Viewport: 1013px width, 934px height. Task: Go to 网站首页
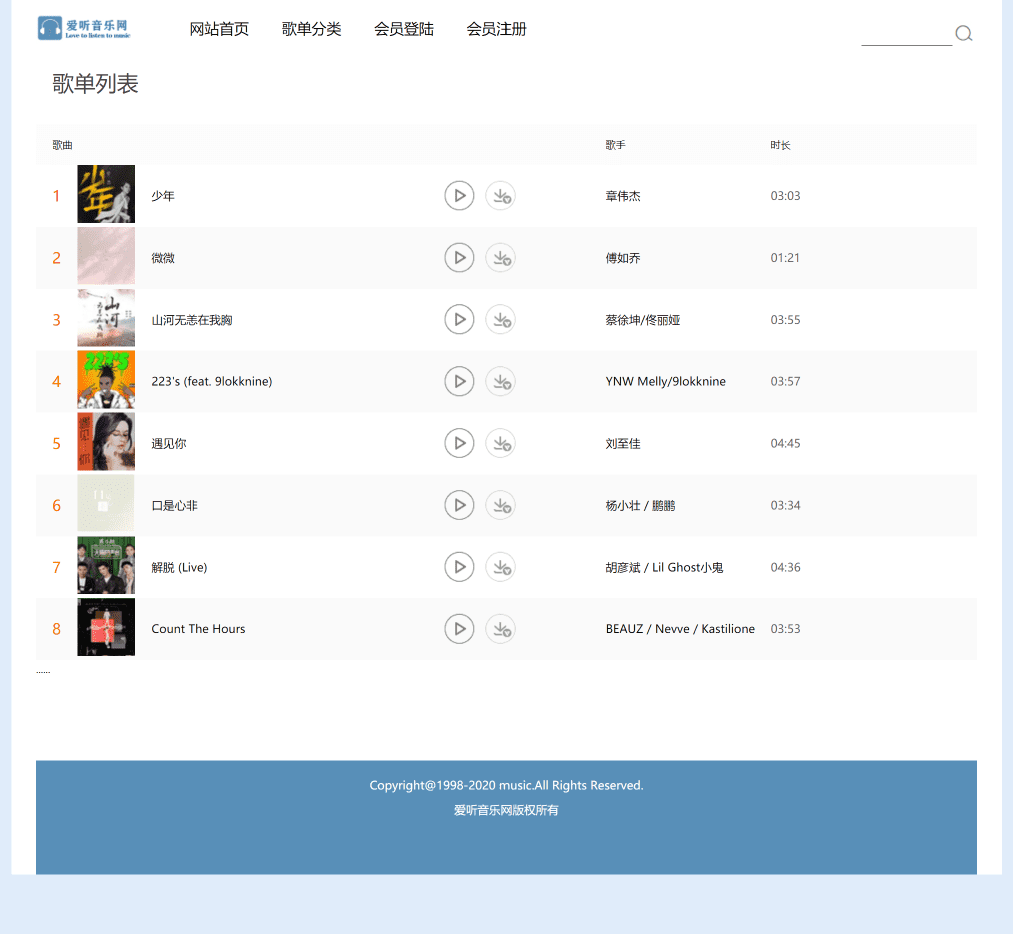pos(219,29)
